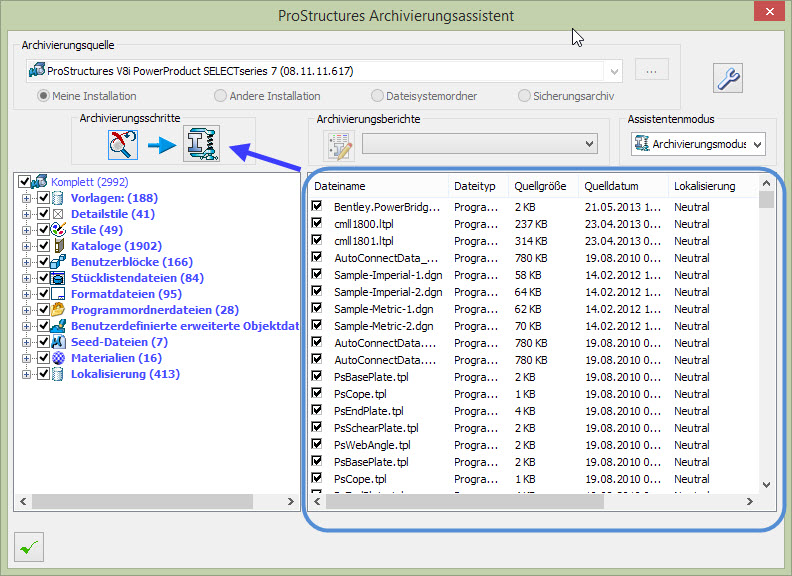The image size is (792, 576).
Task: Confirm with the green checkmark button
Action: coord(29,547)
